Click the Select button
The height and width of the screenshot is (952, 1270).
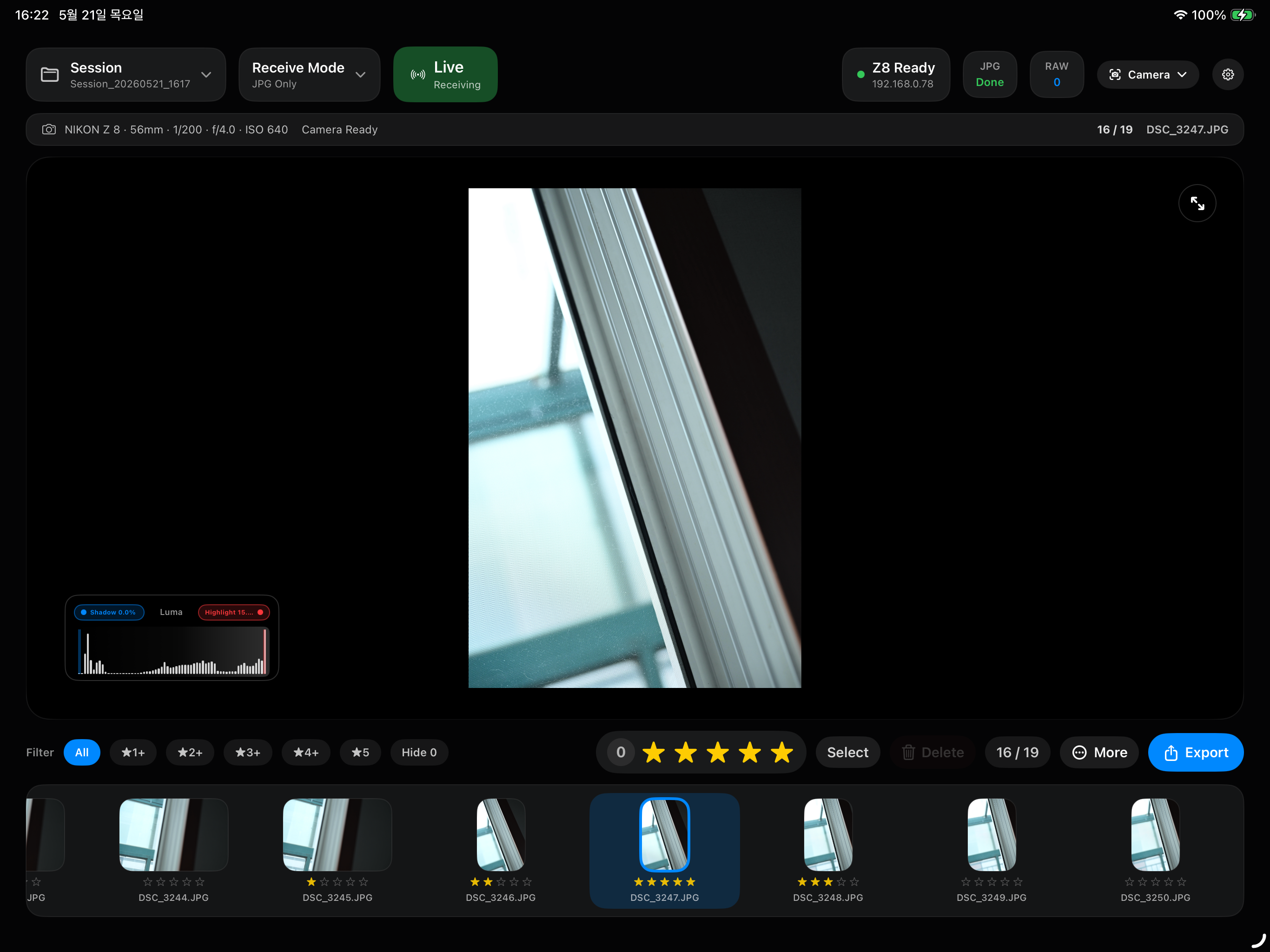[847, 752]
